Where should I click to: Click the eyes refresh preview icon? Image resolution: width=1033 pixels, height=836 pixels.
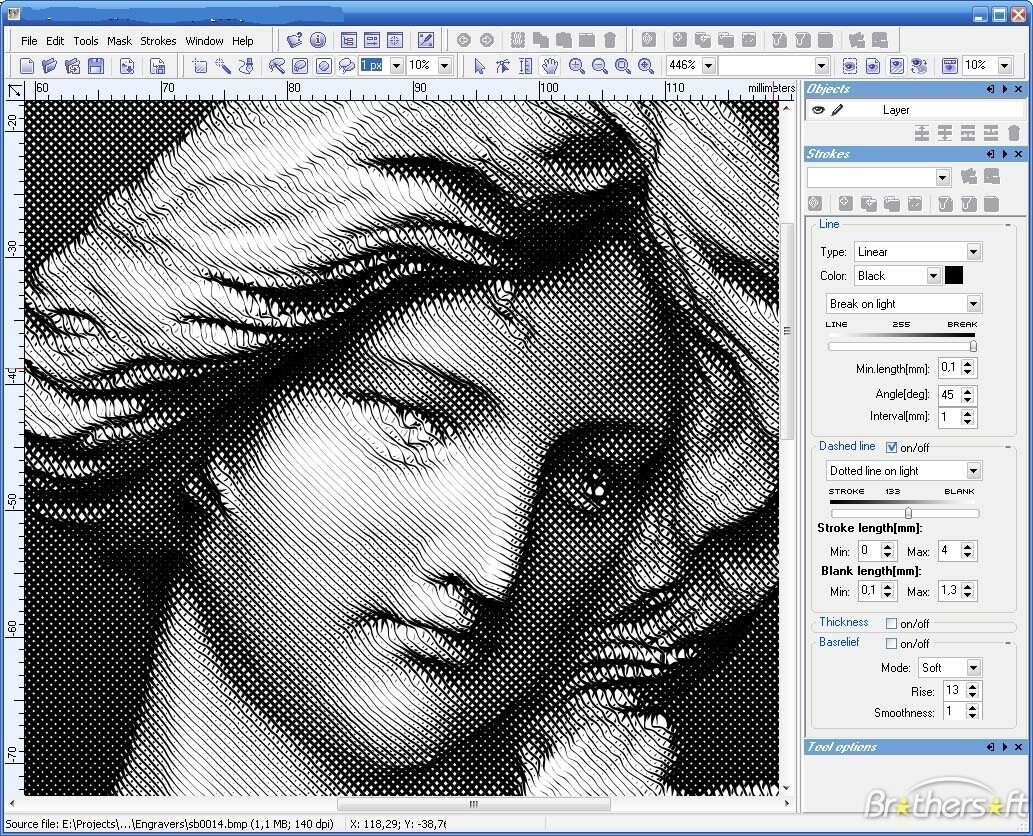click(x=919, y=66)
